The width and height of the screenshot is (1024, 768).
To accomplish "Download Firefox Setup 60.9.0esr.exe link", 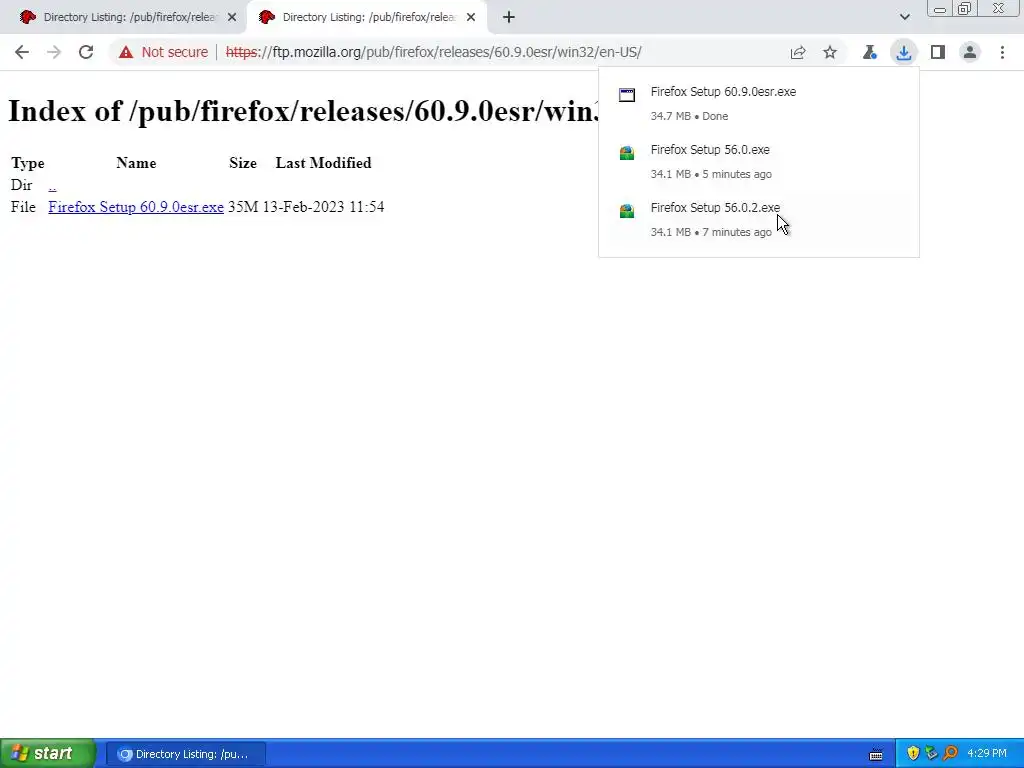I will [136, 207].
